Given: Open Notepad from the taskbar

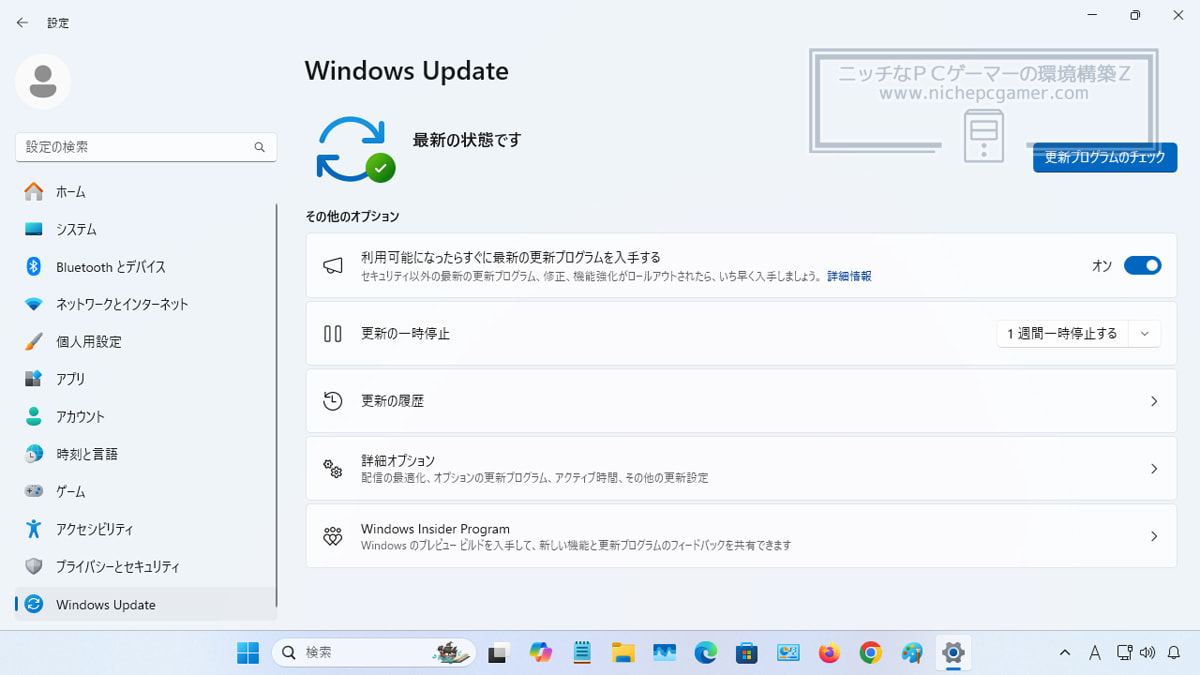Looking at the screenshot, I should coord(582,653).
